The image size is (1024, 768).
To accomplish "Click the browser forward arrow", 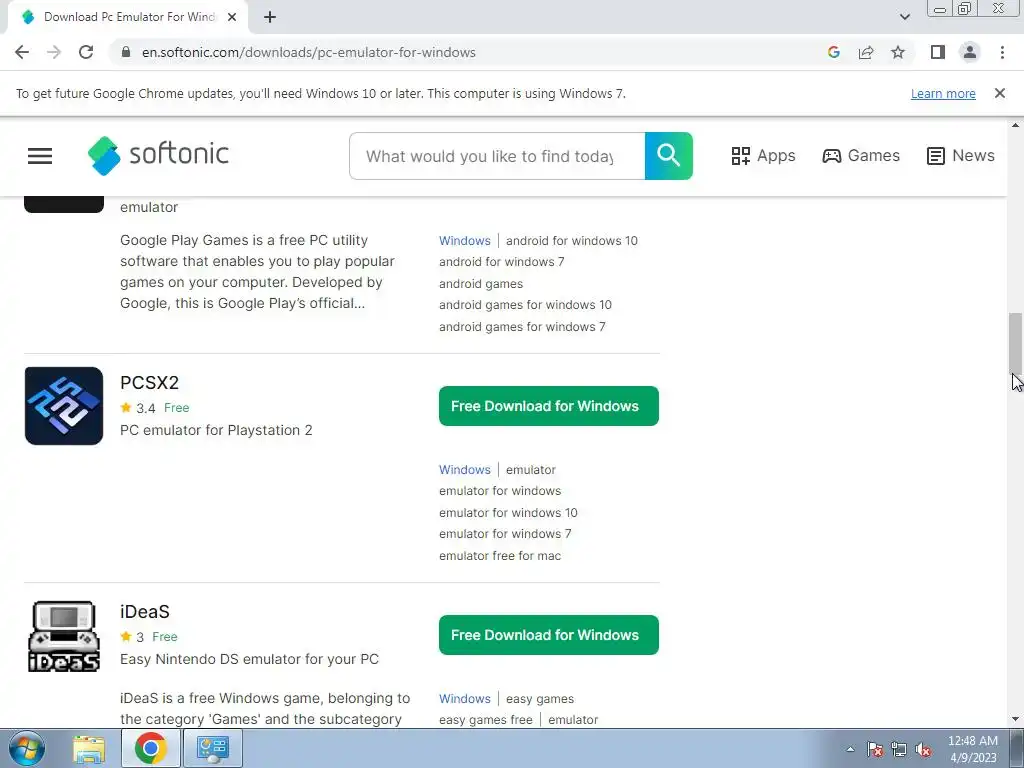I will tap(54, 52).
